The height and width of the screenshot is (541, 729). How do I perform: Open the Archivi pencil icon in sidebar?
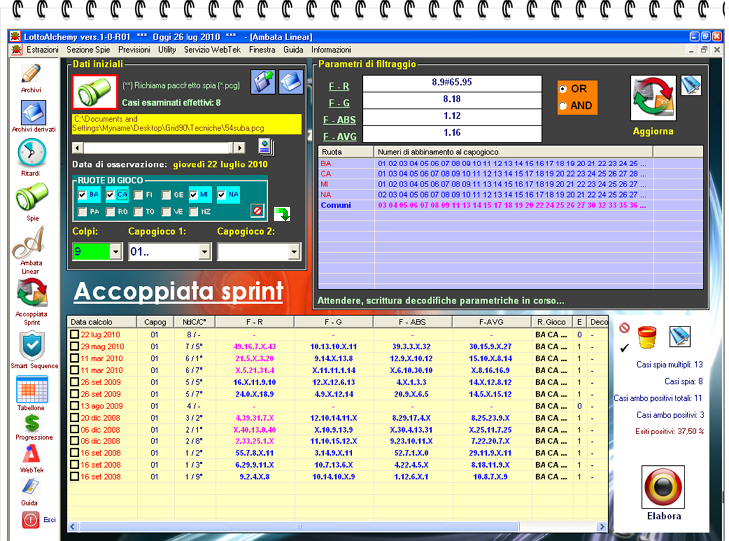point(31,74)
